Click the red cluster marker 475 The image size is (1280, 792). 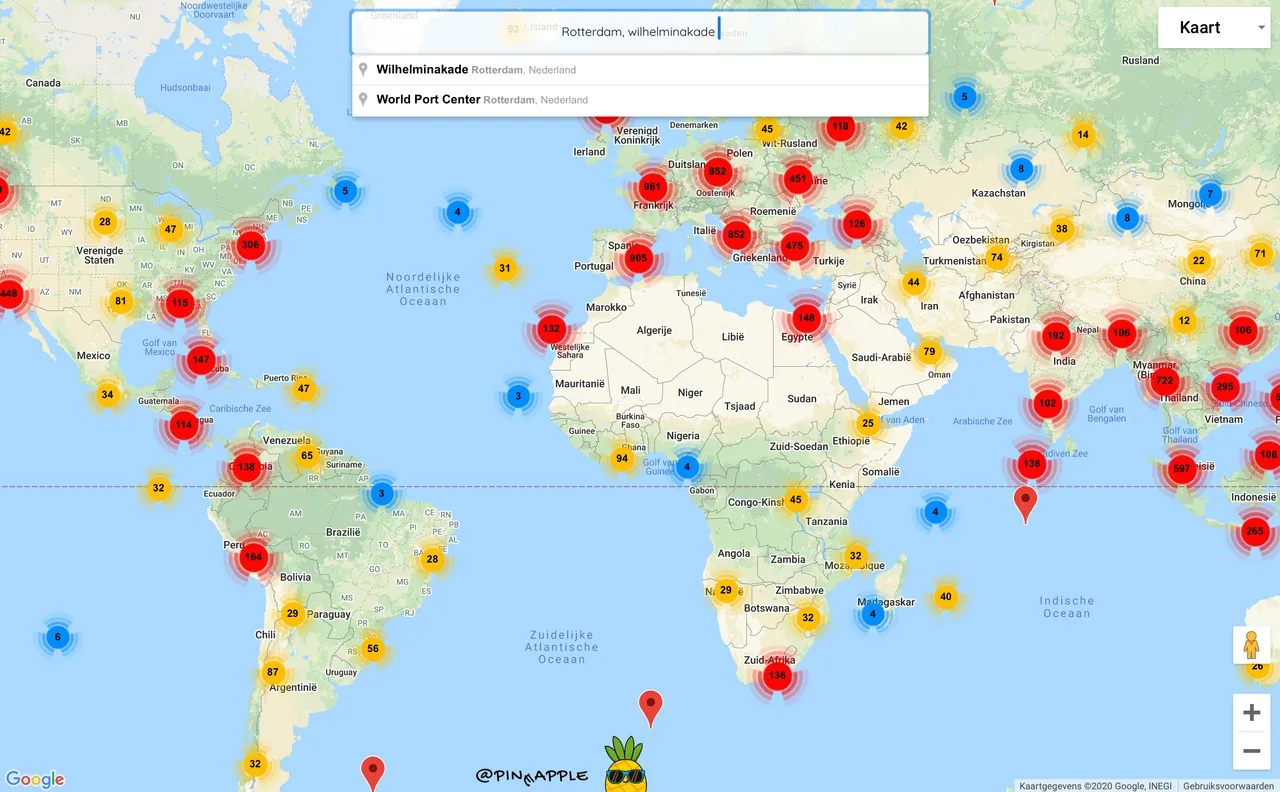(x=794, y=246)
